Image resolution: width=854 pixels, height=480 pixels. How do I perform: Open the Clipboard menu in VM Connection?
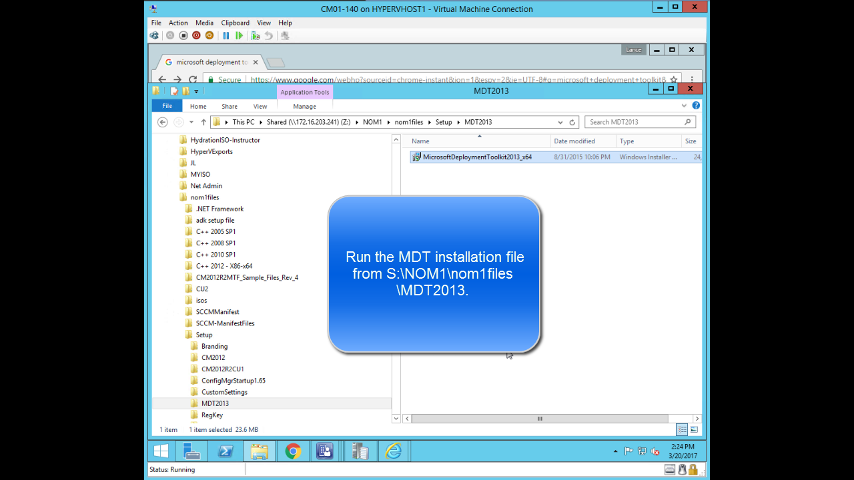tap(235, 22)
